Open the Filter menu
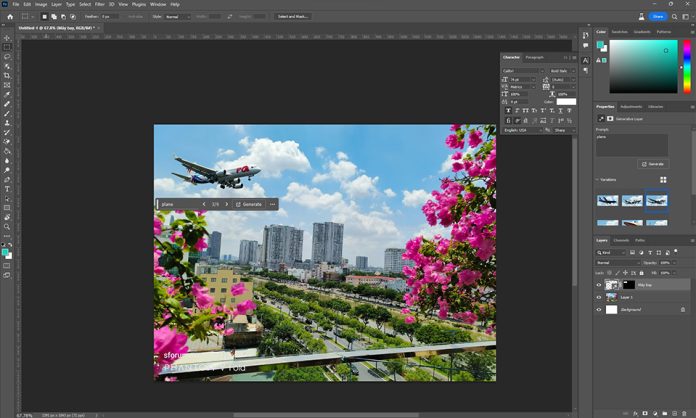The height and width of the screenshot is (418, 696). pyautogui.click(x=99, y=4)
